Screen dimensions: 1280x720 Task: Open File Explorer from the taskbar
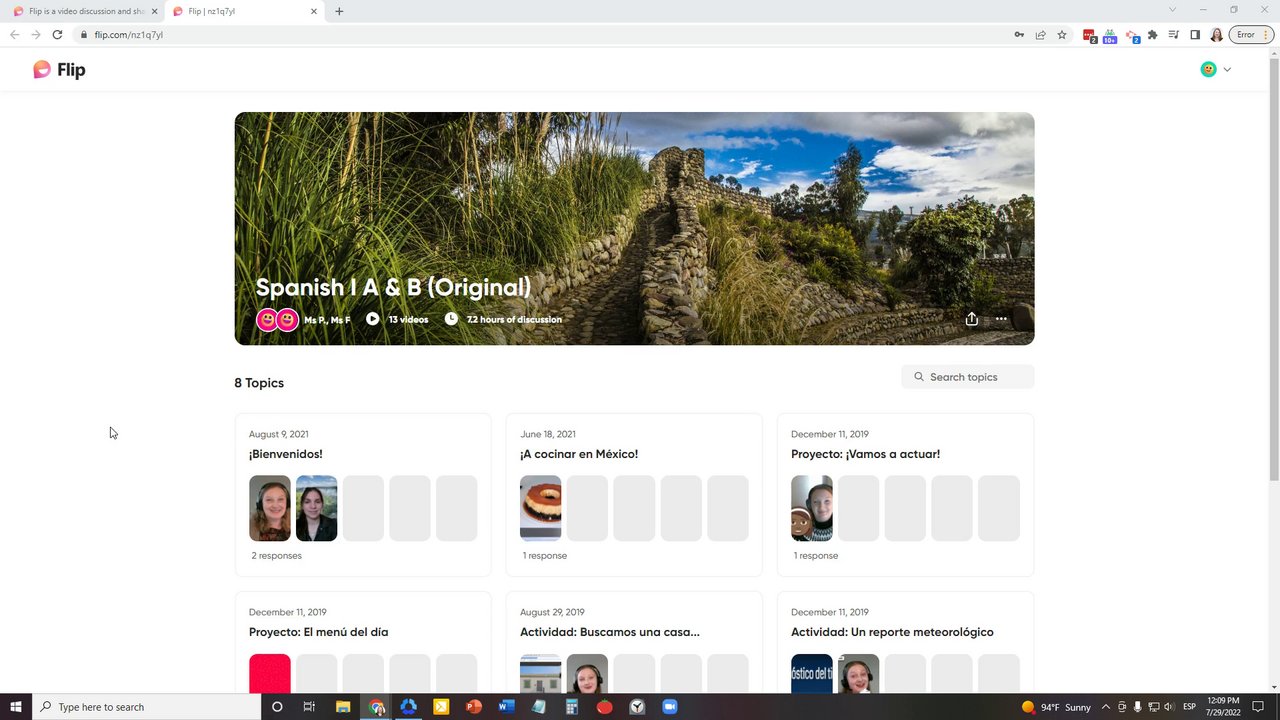point(343,707)
